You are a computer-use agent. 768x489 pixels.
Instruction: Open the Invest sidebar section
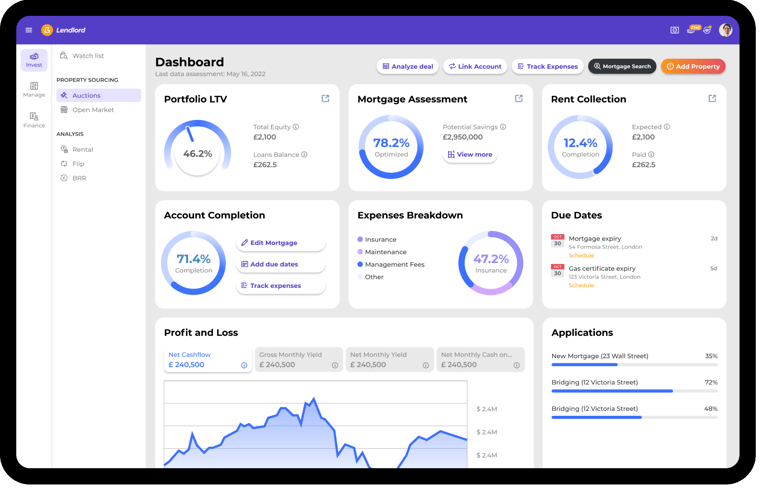pos(34,60)
